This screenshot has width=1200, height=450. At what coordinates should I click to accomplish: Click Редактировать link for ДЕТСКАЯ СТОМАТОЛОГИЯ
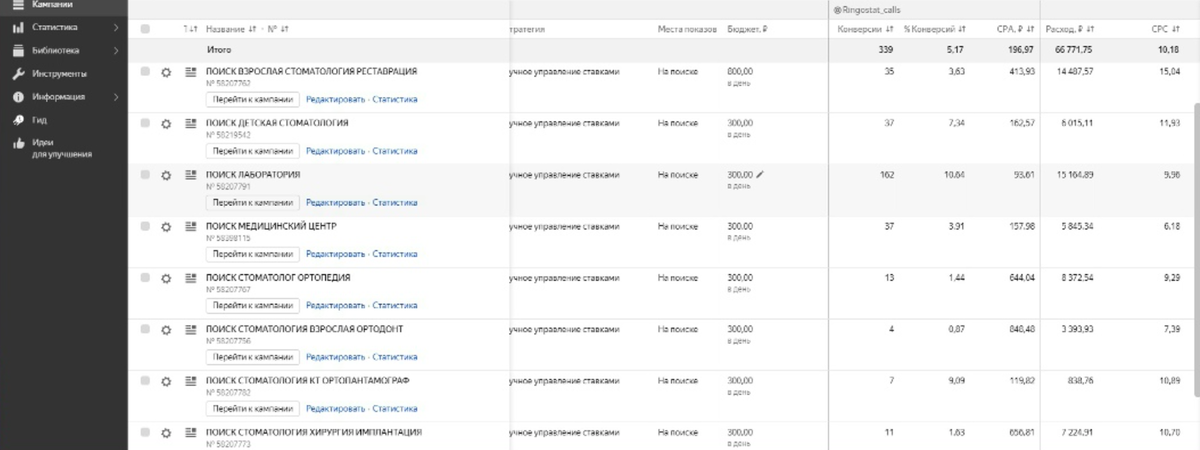(335, 151)
